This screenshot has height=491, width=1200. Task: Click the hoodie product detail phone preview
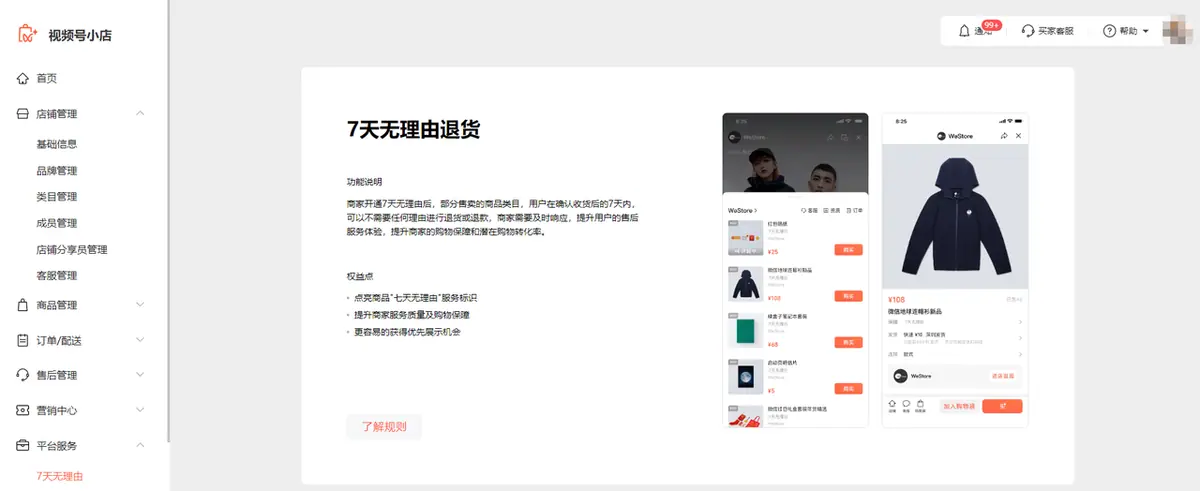pyautogui.click(x=955, y=270)
